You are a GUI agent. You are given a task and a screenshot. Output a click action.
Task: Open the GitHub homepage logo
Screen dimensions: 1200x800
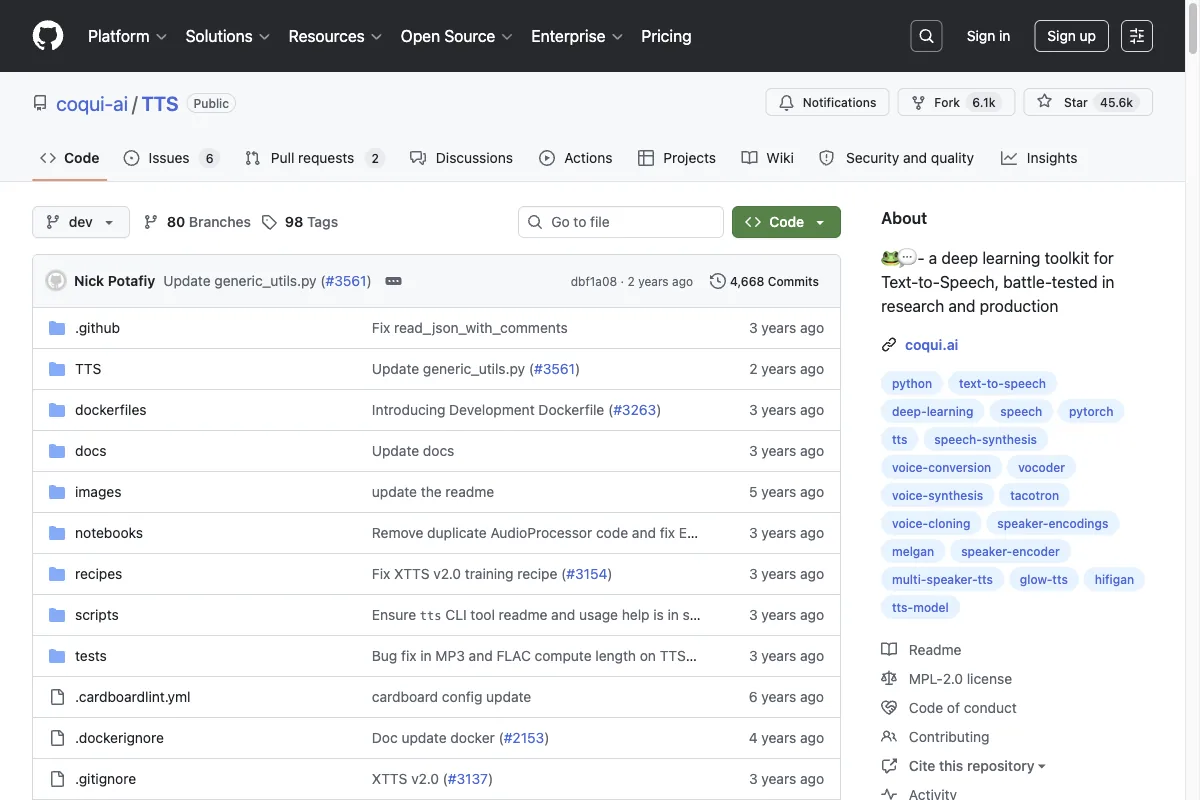click(48, 36)
